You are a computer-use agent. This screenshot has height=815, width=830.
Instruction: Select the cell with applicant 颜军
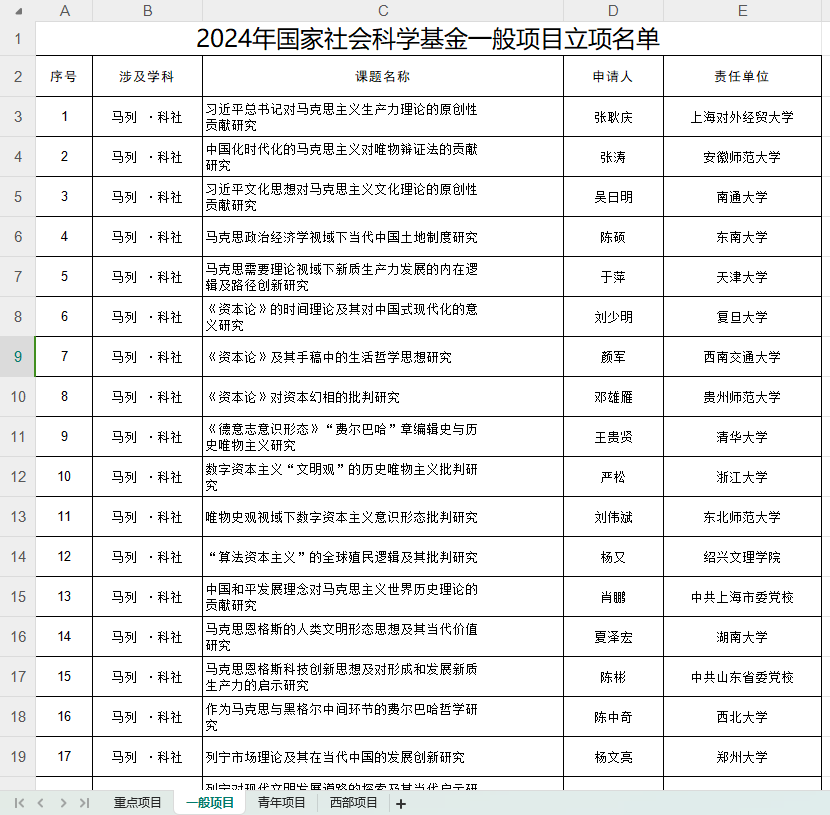(613, 357)
